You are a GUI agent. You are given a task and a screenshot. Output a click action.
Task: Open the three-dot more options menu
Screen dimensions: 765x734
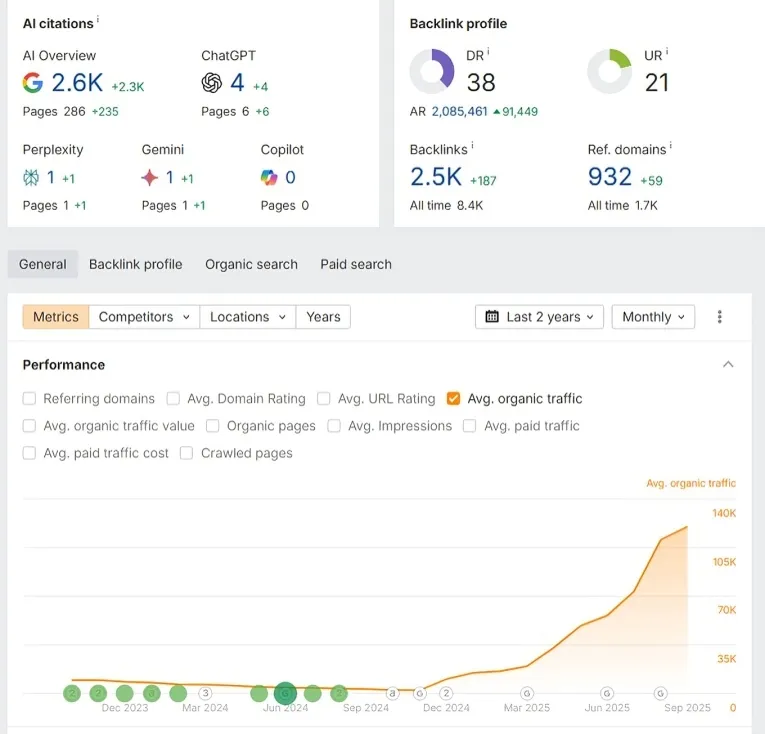(x=720, y=317)
